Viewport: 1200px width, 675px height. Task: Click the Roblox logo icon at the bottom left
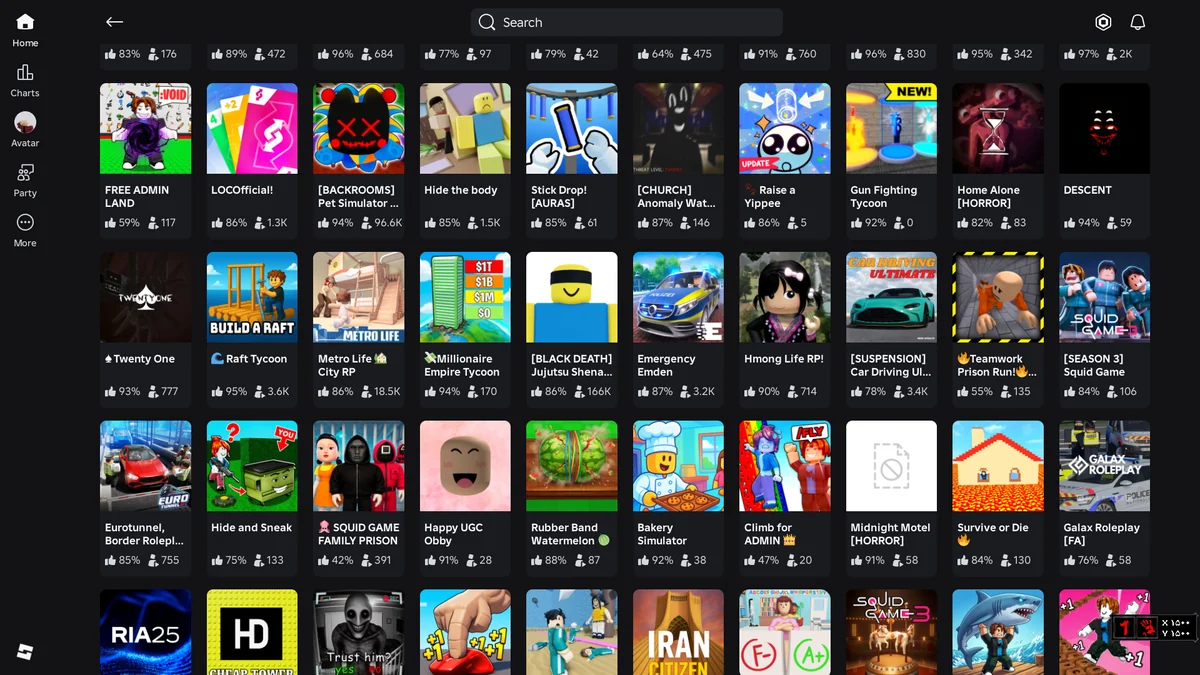click(25, 652)
